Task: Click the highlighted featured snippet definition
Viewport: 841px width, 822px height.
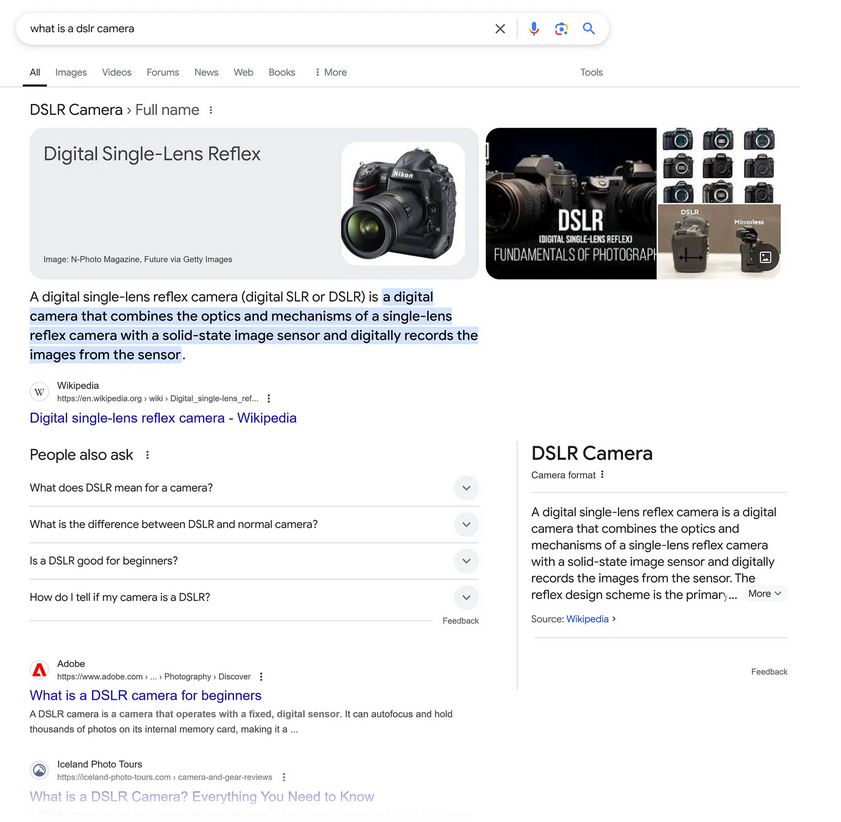Action: [254, 326]
